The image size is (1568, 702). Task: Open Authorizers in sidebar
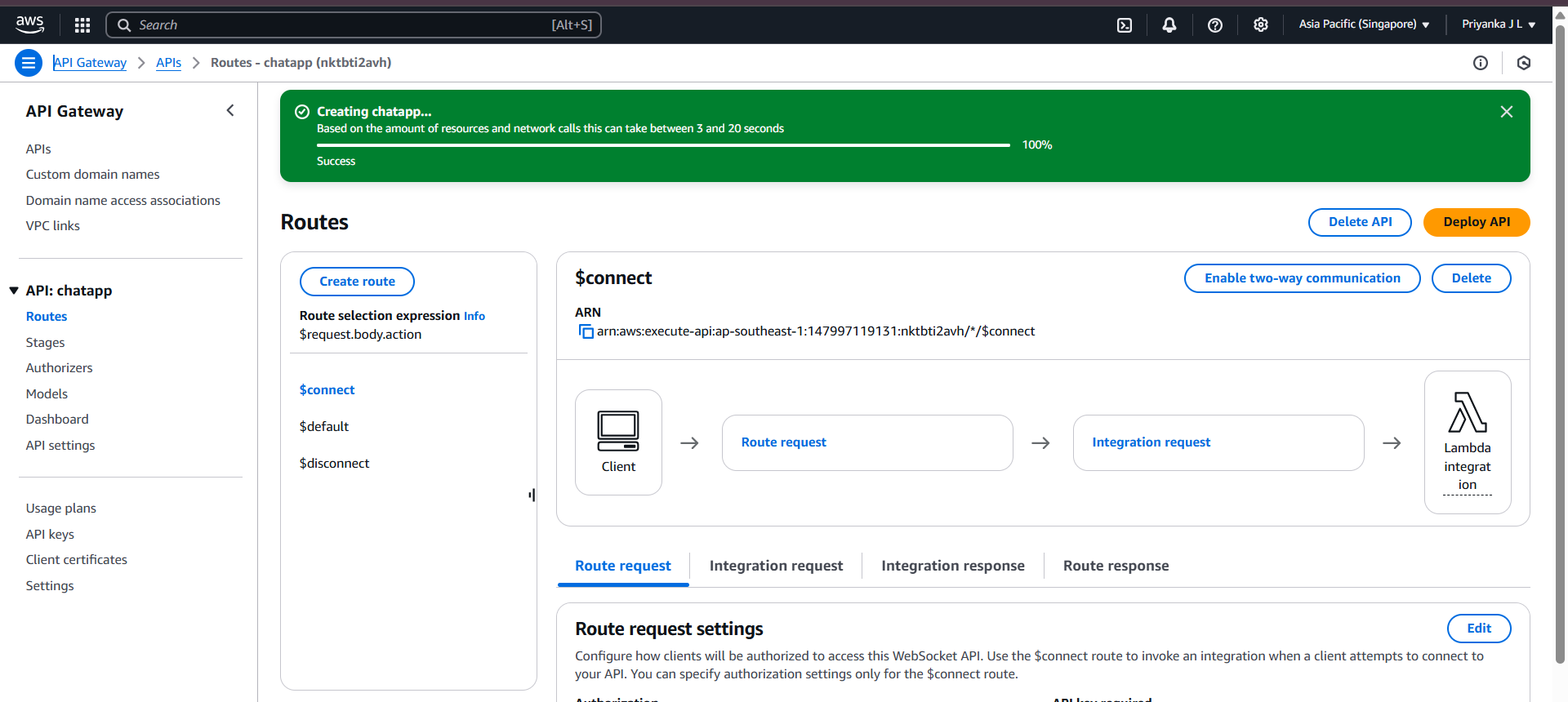(59, 368)
